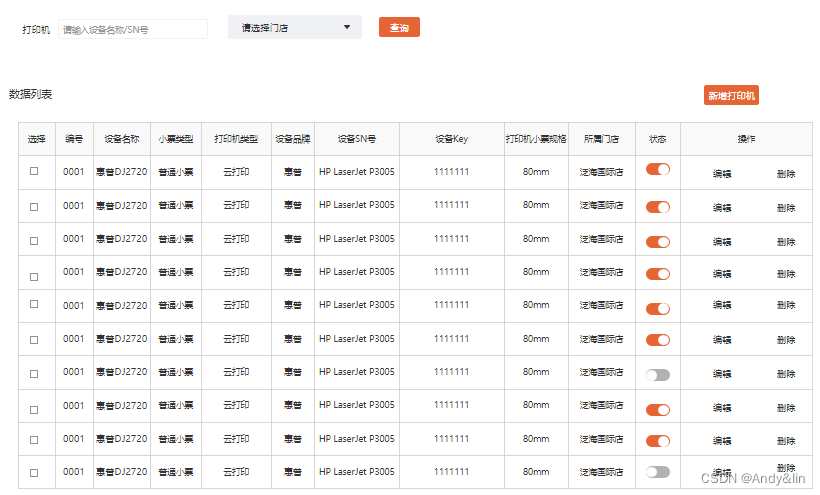
Task: Click the 设备SN号 column header
Action: tap(357, 139)
